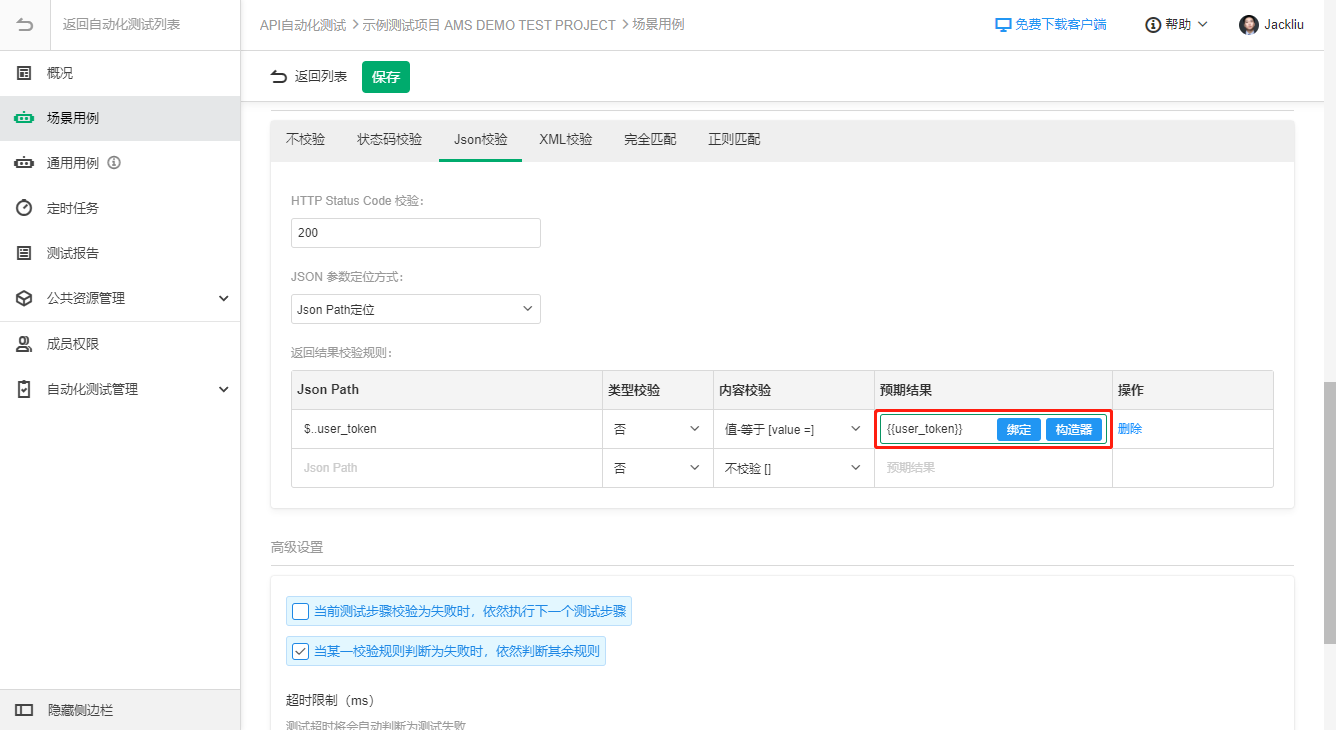Click 返回自动化测试列表 in the sidebar header

pyautogui.click(x=121, y=25)
